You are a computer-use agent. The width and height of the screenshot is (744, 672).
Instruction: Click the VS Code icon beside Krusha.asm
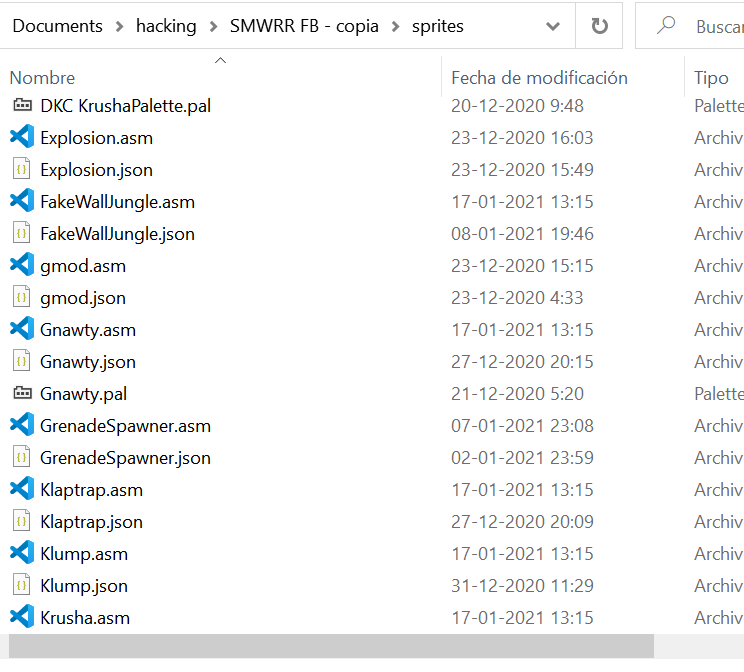(x=22, y=617)
